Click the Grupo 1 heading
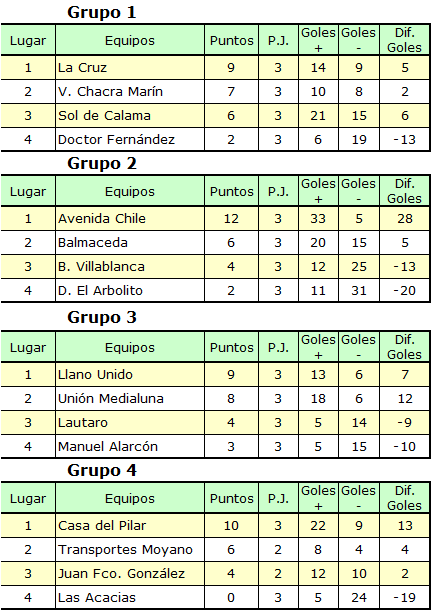Viewport: 431px width, 610px height. pos(102,12)
